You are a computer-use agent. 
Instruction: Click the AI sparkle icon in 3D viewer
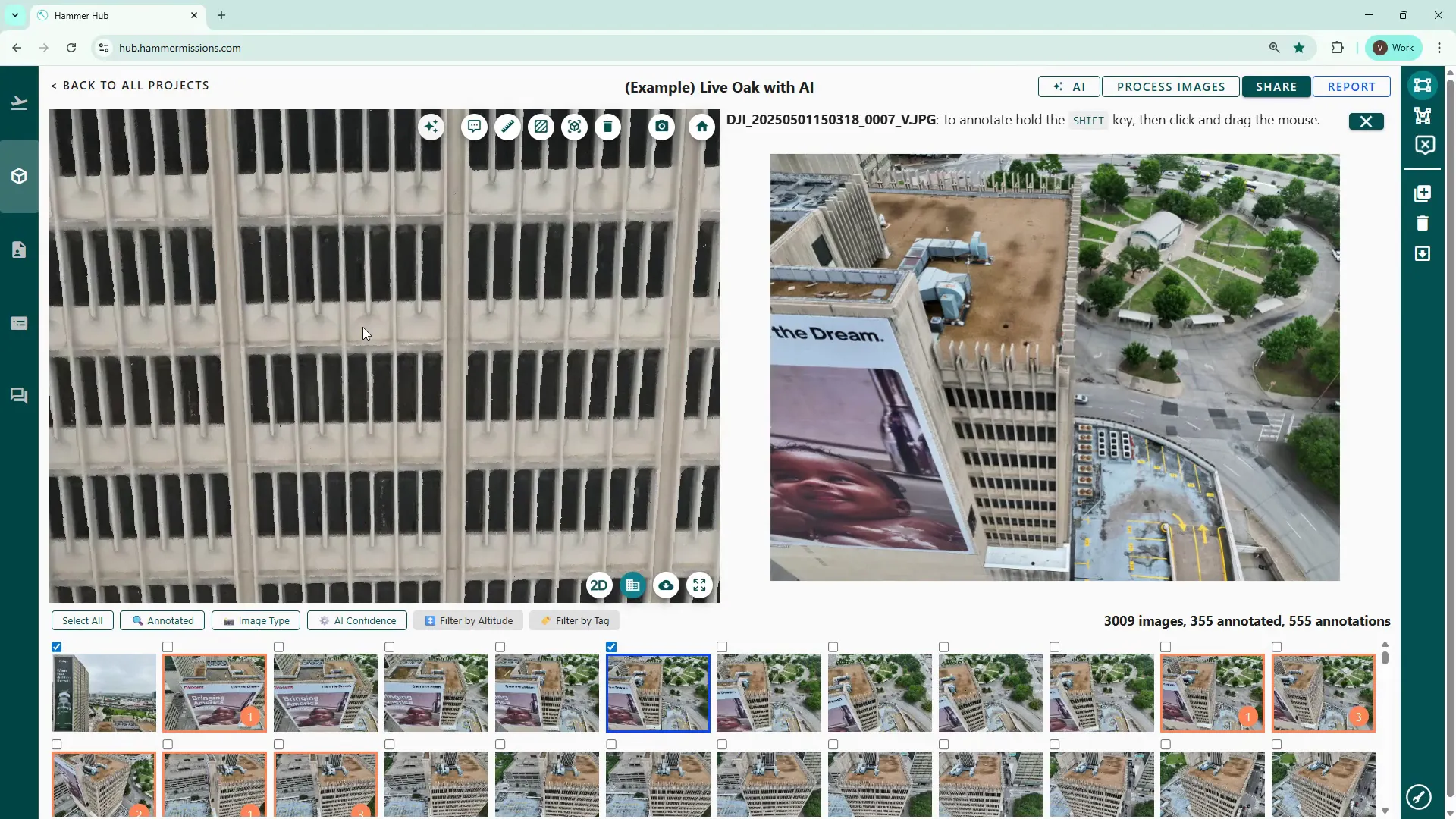click(x=431, y=127)
